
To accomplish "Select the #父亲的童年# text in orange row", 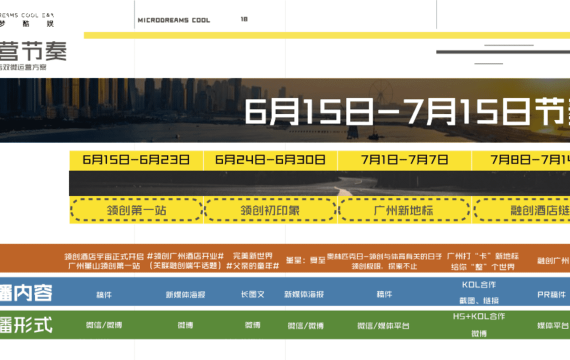I will coord(253,266).
